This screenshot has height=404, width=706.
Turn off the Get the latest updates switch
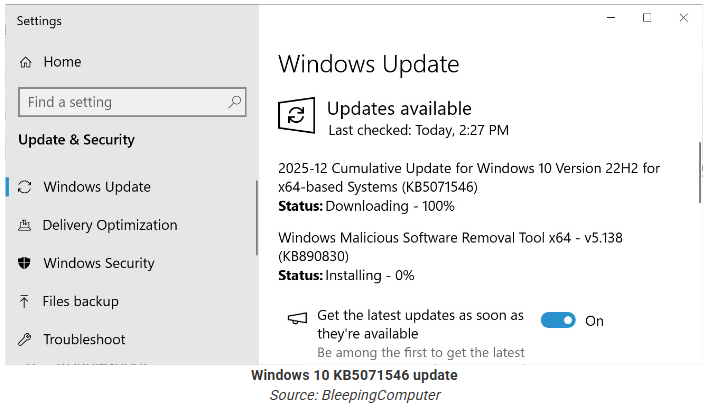[x=558, y=320]
